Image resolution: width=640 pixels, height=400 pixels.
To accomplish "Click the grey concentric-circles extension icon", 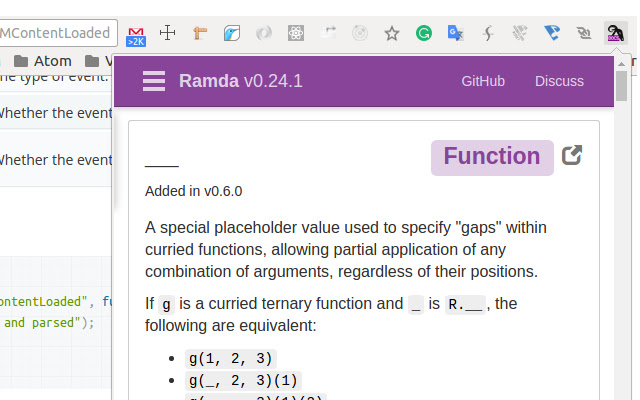I will (x=360, y=33).
